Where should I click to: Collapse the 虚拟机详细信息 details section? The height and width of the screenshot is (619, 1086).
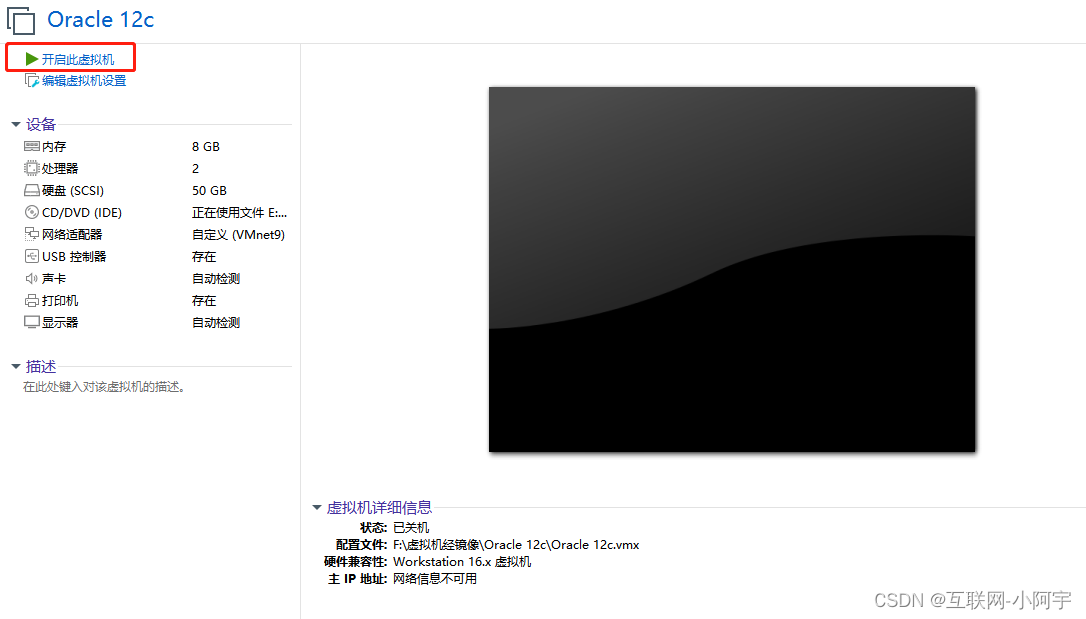coord(317,508)
